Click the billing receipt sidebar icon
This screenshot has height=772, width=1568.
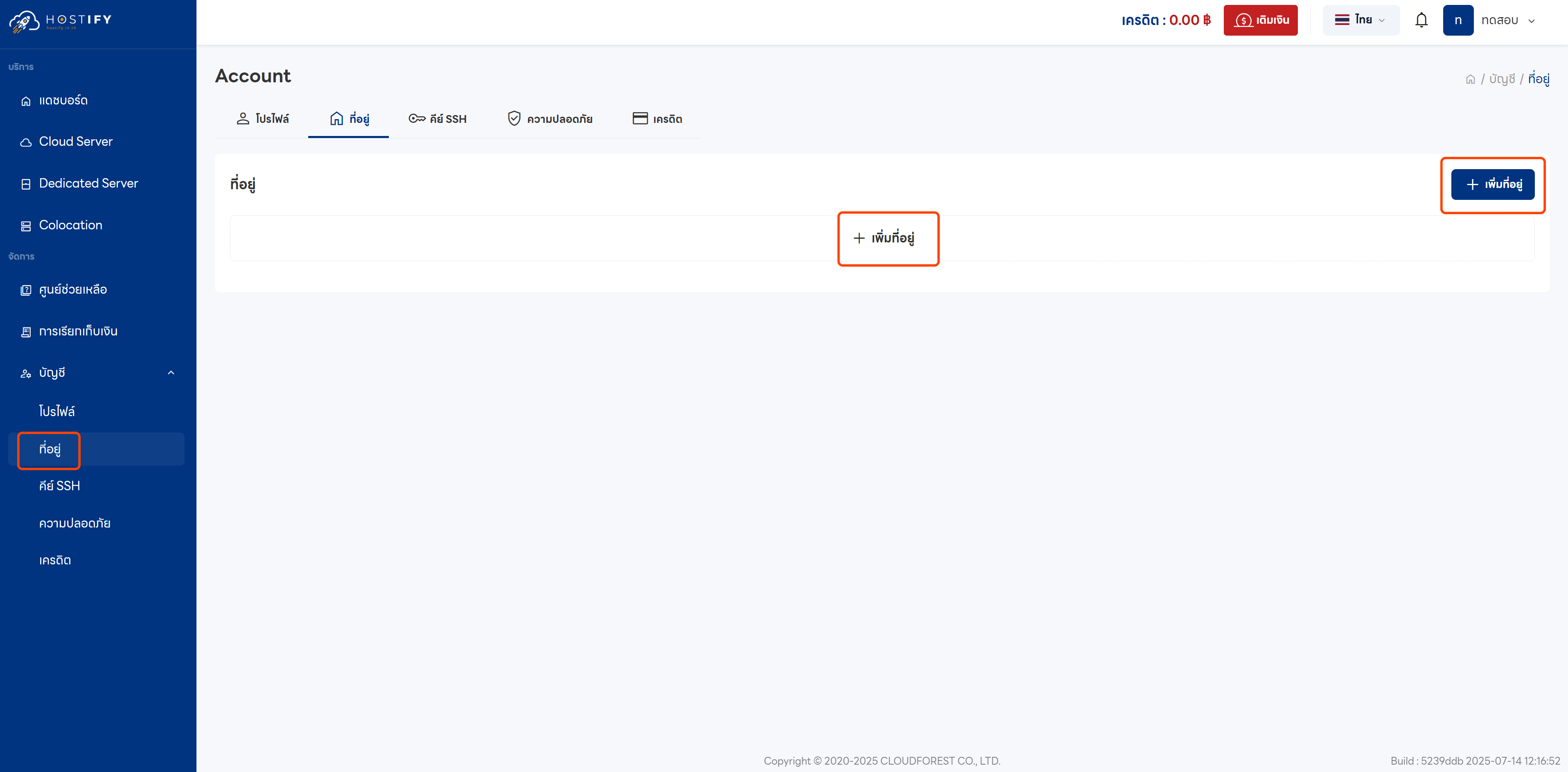pyautogui.click(x=25, y=332)
